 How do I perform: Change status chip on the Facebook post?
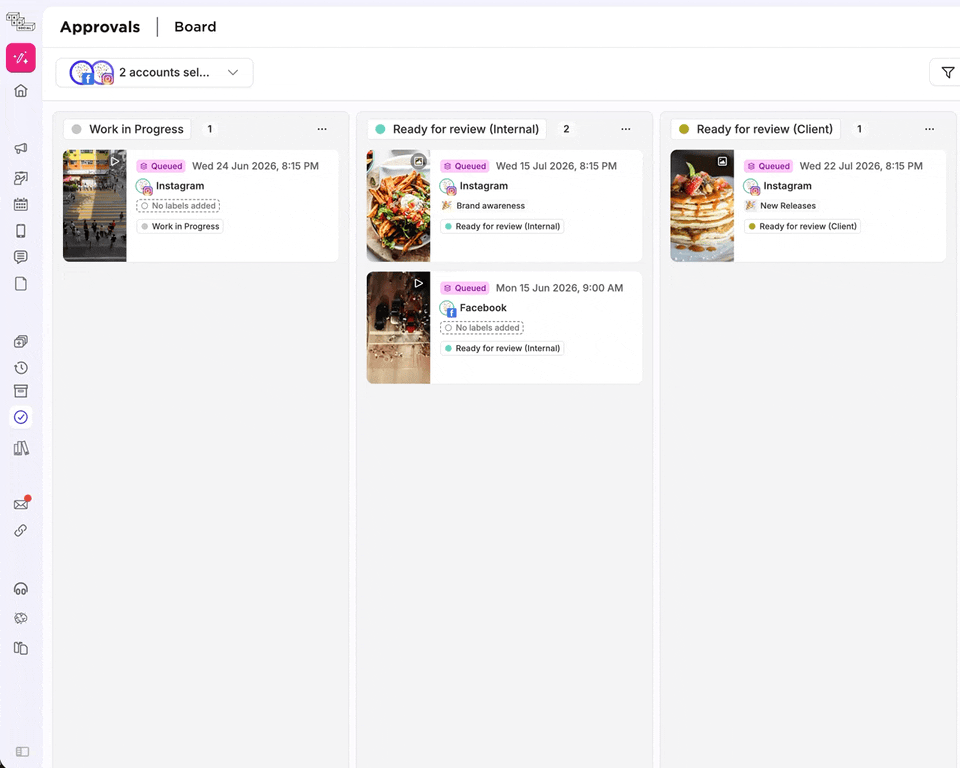[x=502, y=348]
